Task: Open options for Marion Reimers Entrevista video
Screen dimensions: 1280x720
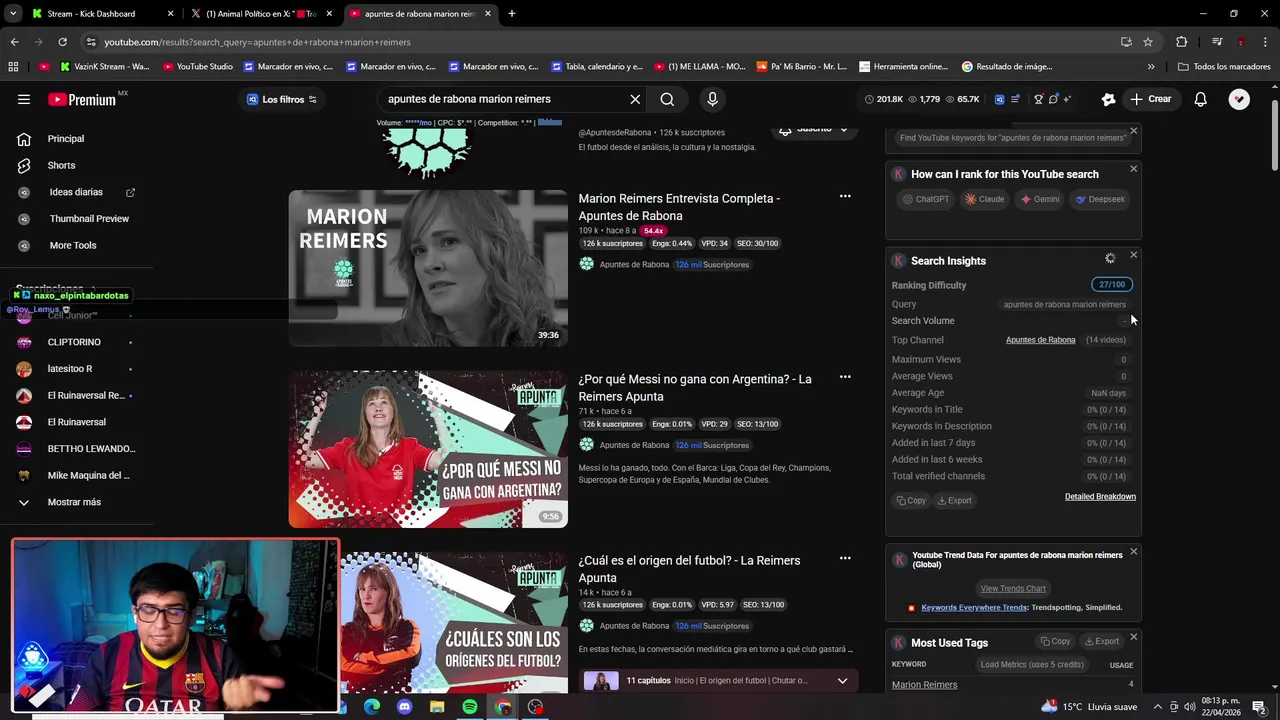Action: click(845, 197)
